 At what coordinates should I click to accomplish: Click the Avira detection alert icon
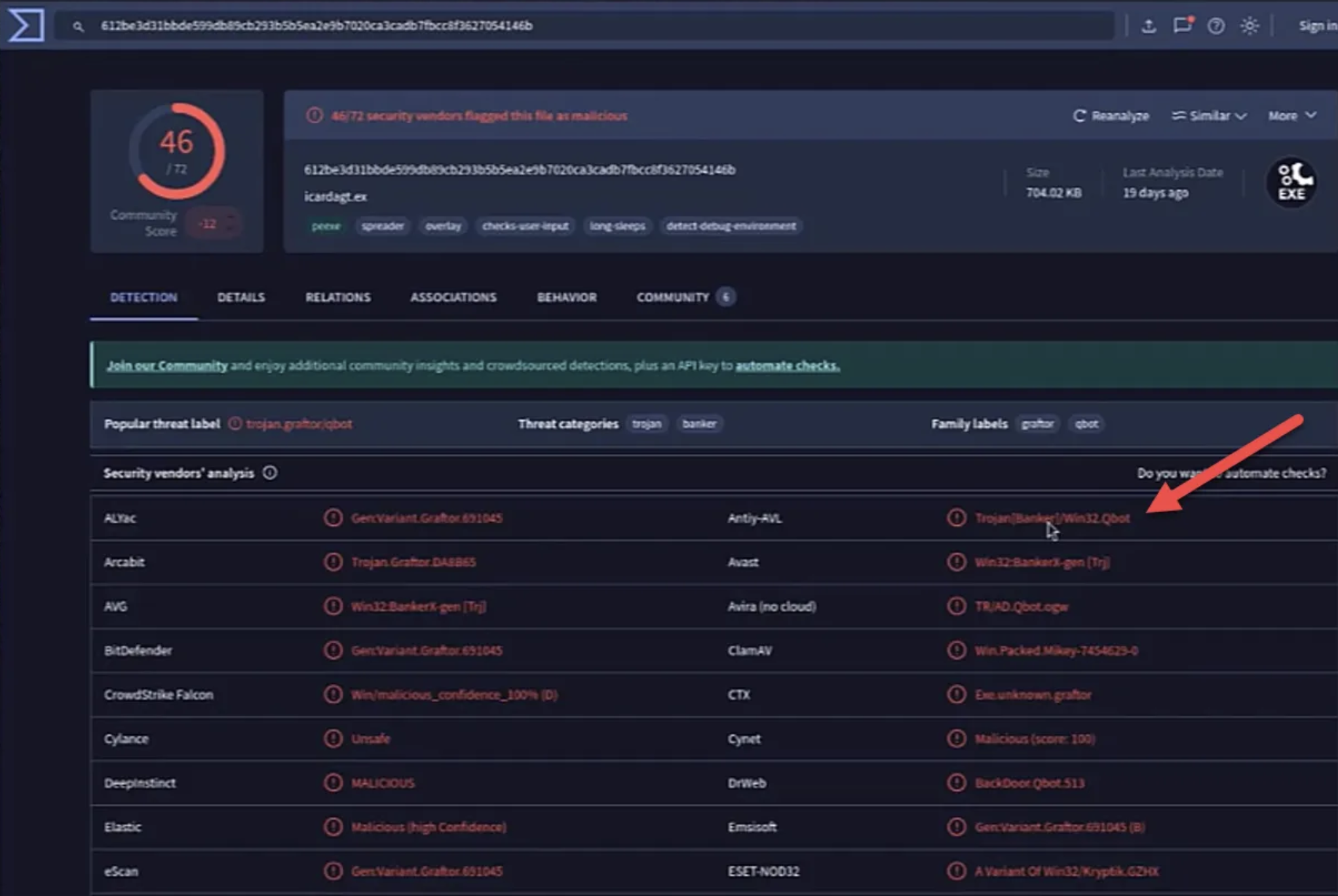[957, 607]
